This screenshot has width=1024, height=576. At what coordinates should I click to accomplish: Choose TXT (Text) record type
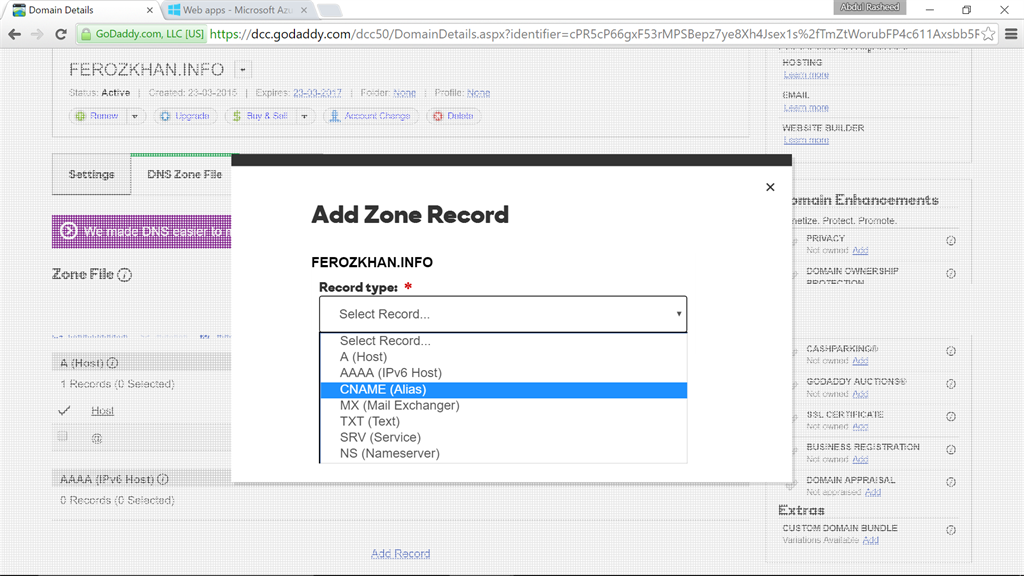pos(503,421)
